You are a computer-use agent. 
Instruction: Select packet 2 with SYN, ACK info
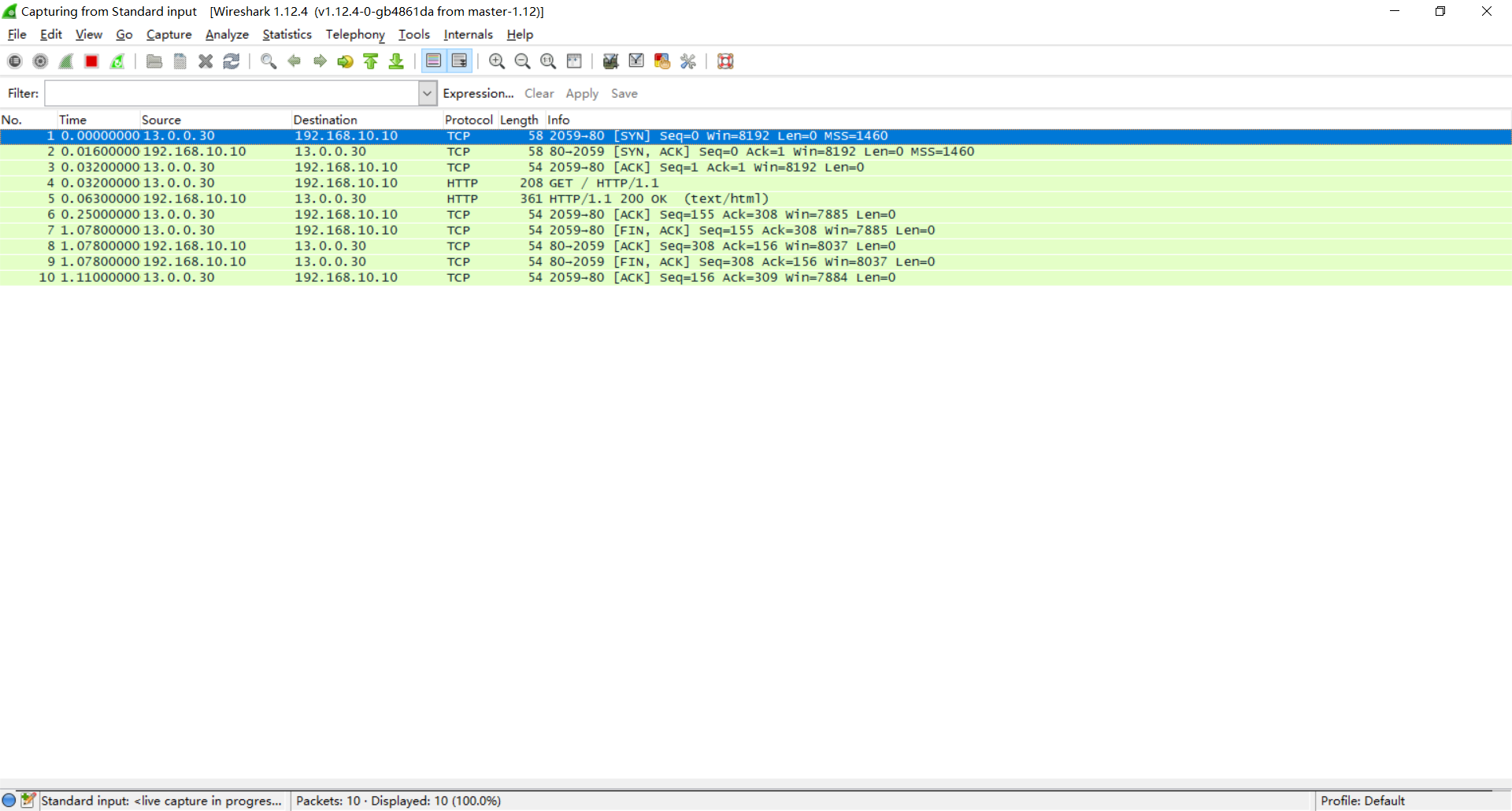click(756, 152)
